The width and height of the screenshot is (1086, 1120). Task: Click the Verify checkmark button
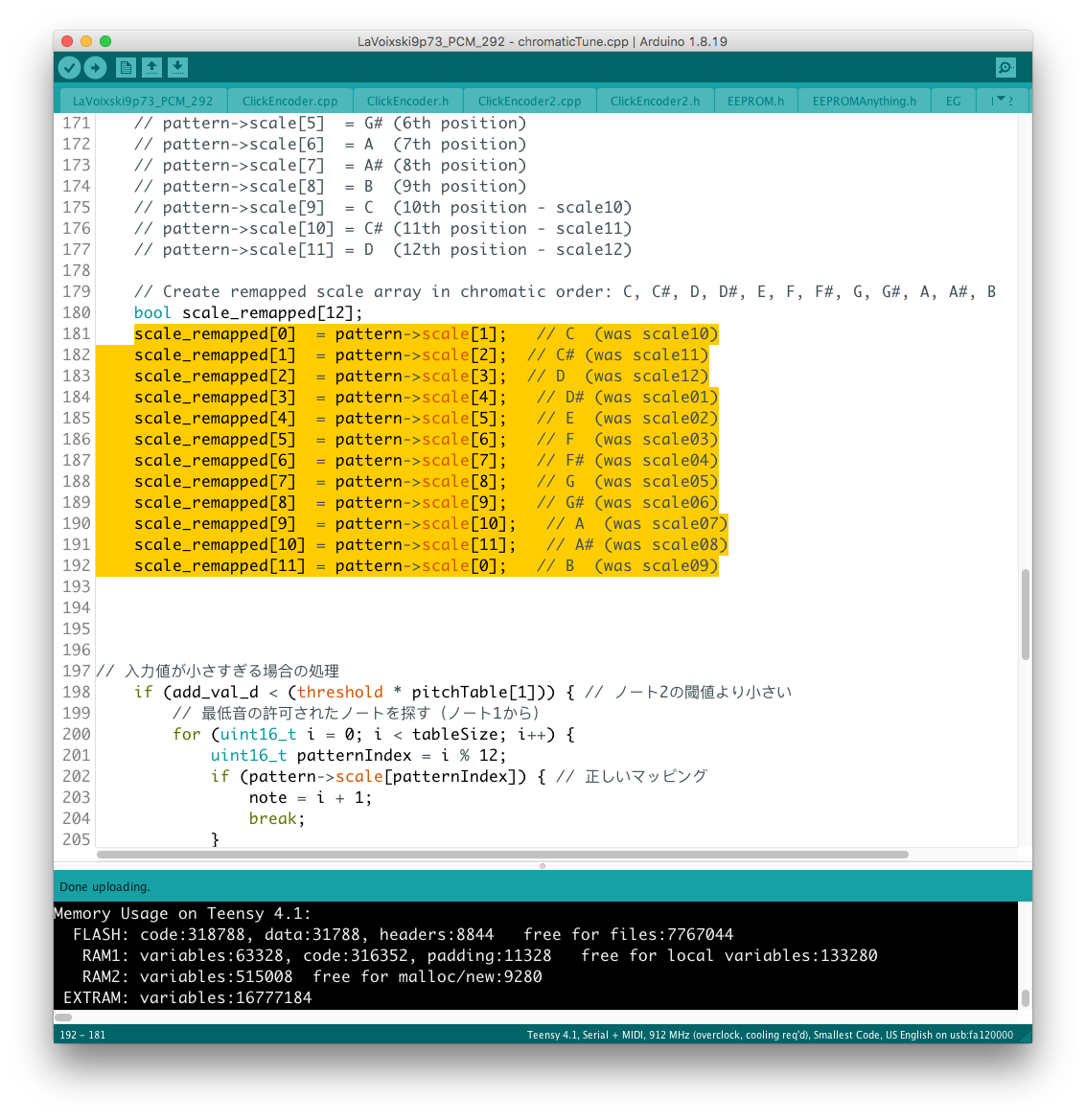(69, 67)
